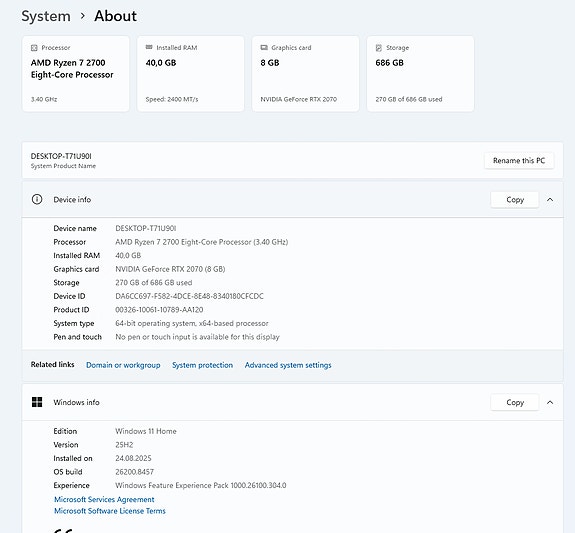Click Rename this PC button
The width and height of the screenshot is (575, 533).
pos(519,161)
